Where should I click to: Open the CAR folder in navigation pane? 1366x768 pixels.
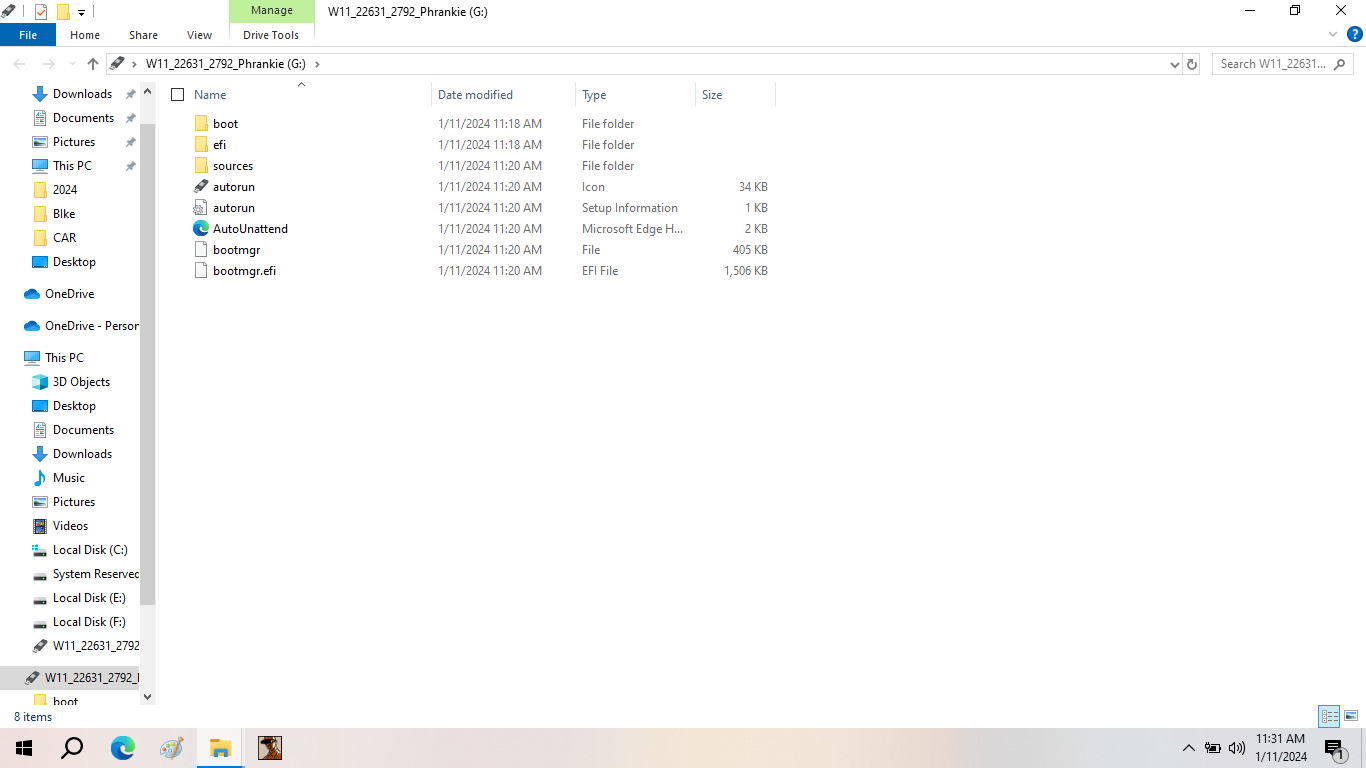(x=64, y=238)
